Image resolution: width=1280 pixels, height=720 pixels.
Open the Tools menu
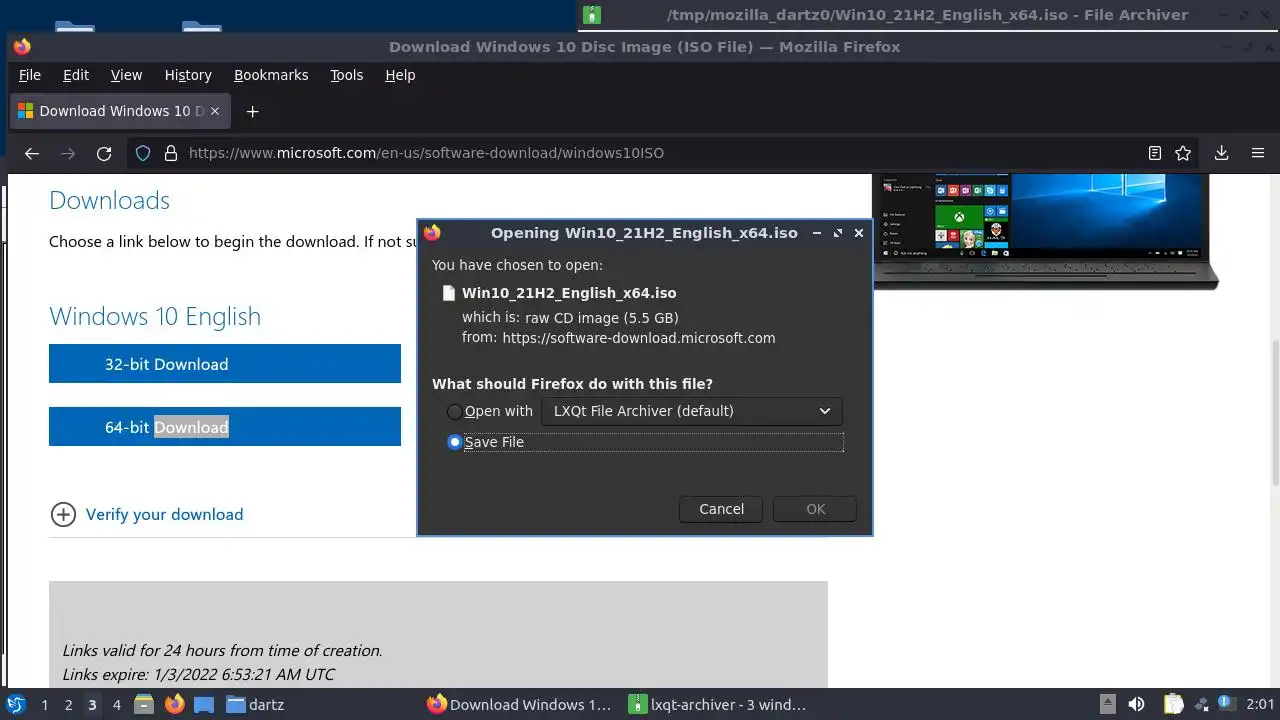pyautogui.click(x=347, y=75)
